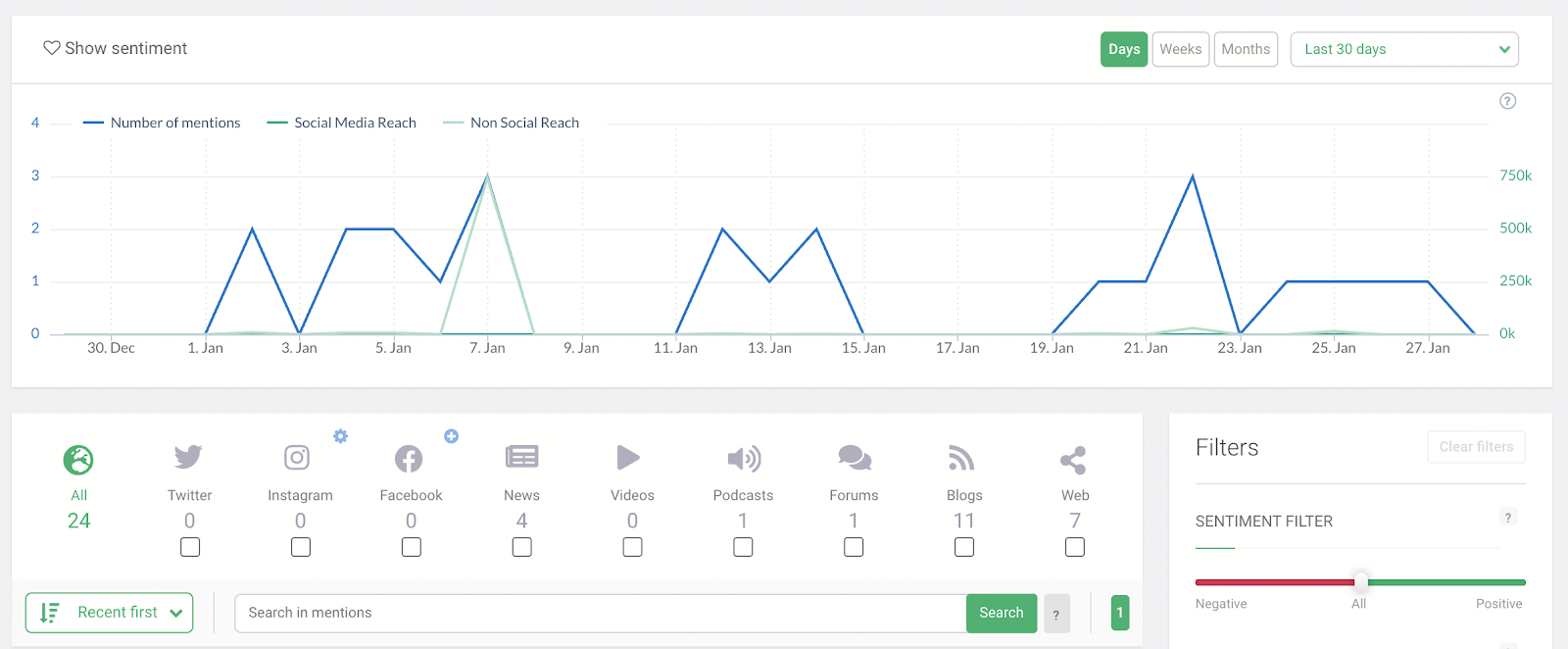The image size is (1568, 649).
Task: Click the Clear filters button
Action: click(x=1476, y=447)
